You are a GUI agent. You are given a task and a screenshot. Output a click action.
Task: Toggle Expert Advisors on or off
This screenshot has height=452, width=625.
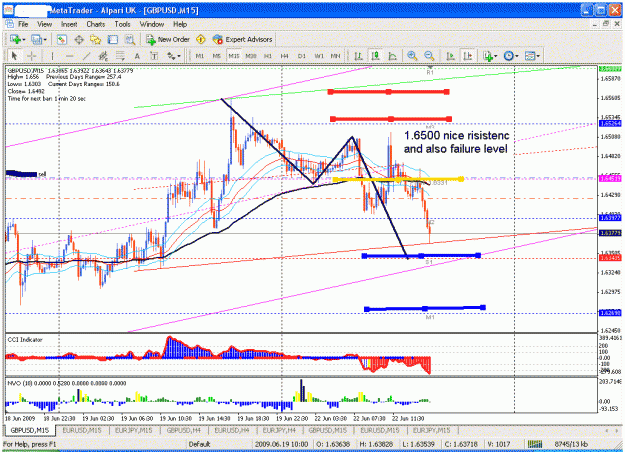[242, 39]
